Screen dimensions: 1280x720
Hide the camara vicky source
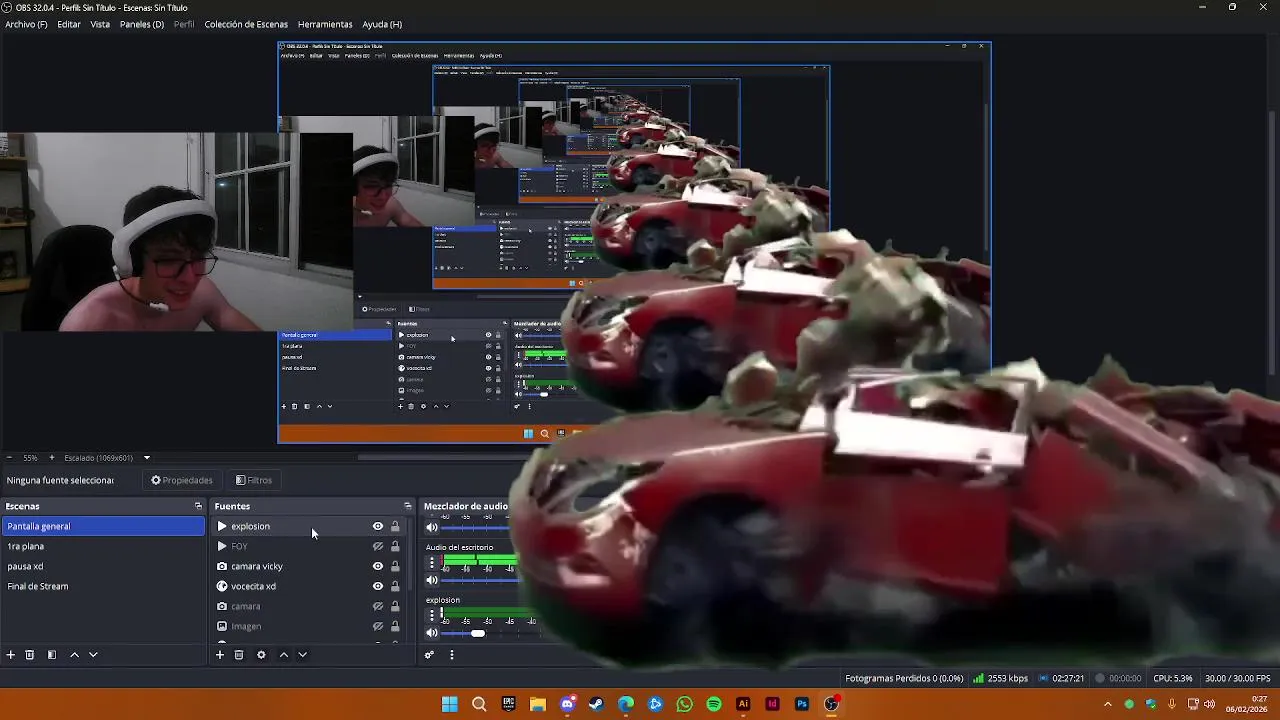coord(378,566)
